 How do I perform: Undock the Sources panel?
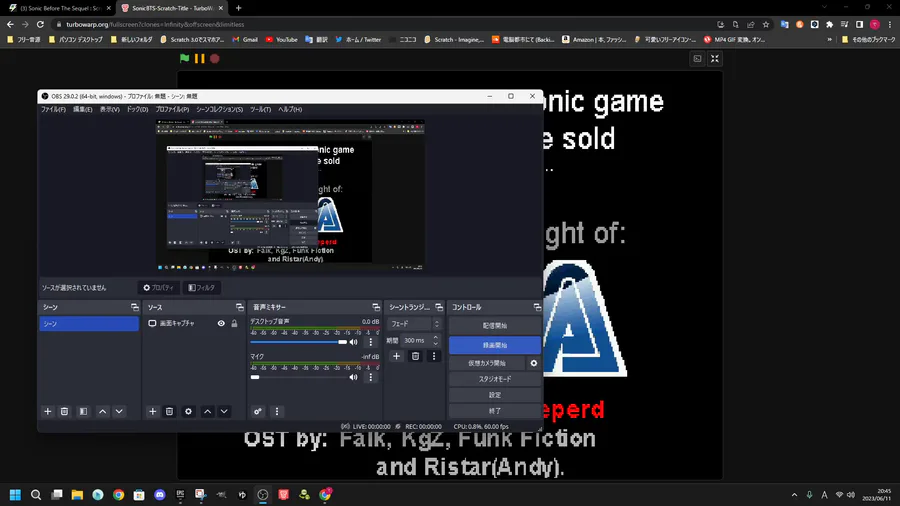pyautogui.click(x=239, y=308)
